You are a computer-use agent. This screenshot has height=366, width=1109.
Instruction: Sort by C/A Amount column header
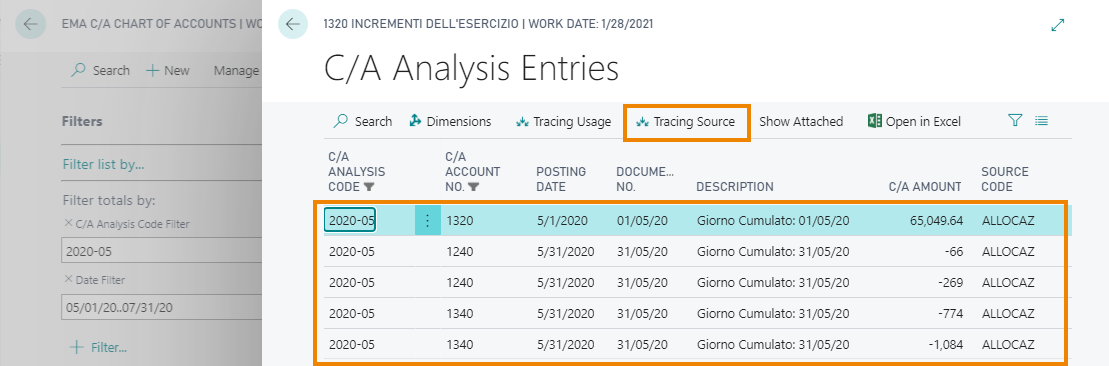tap(925, 187)
